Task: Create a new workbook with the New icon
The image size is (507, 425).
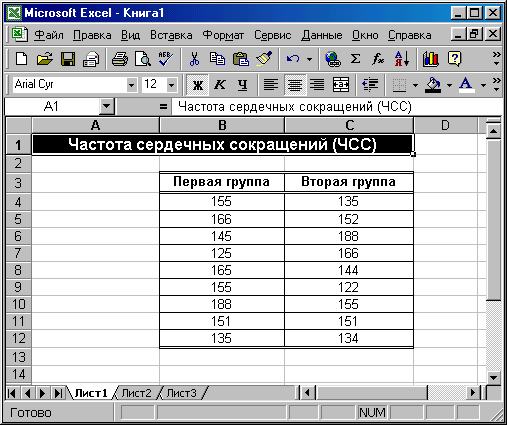Action: pyautogui.click(x=22, y=59)
